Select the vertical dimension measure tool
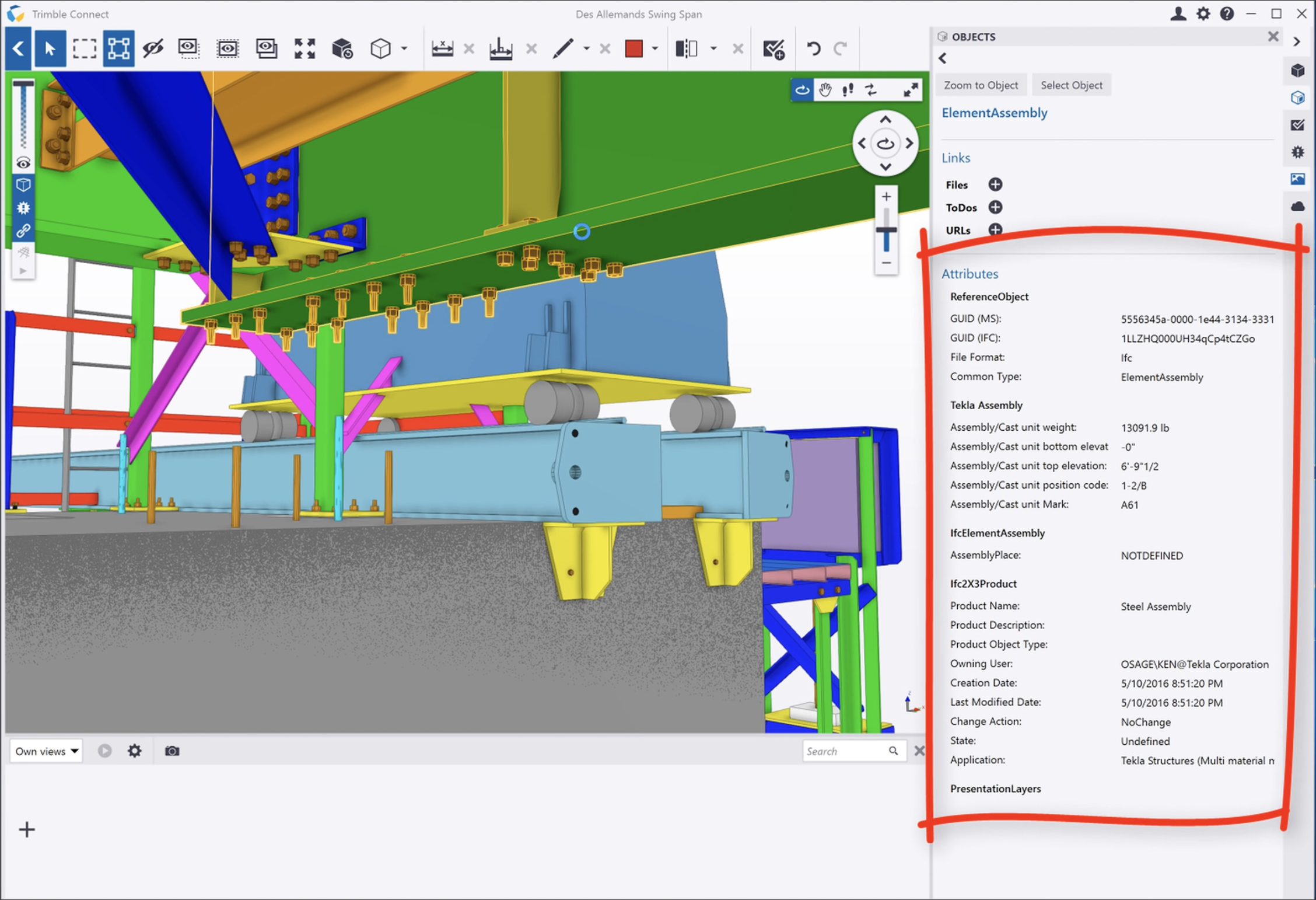The width and height of the screenshot is (1316, 900). click(x=501, y=48)
